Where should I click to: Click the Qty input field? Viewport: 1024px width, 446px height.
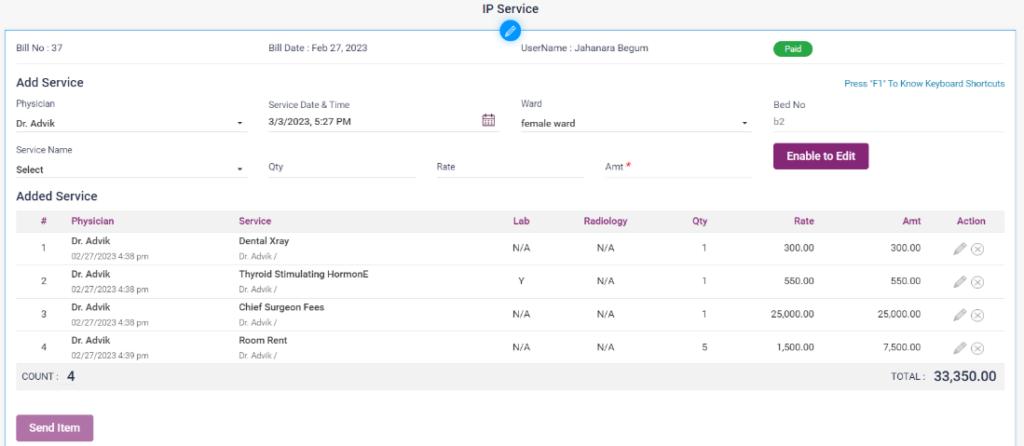pos(341,168)
